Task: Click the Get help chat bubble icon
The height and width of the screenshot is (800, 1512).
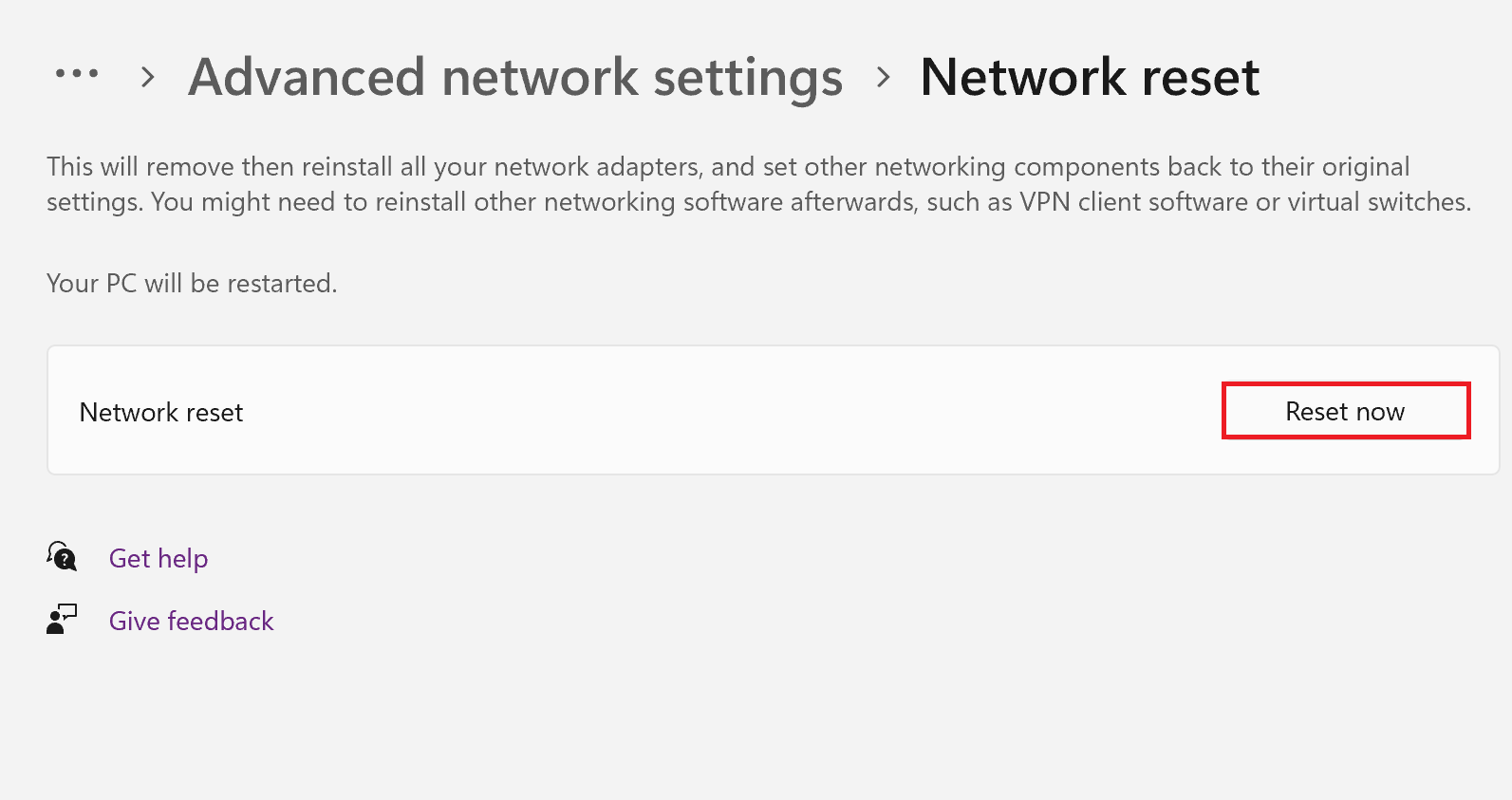Action: [x=62, y=556]
